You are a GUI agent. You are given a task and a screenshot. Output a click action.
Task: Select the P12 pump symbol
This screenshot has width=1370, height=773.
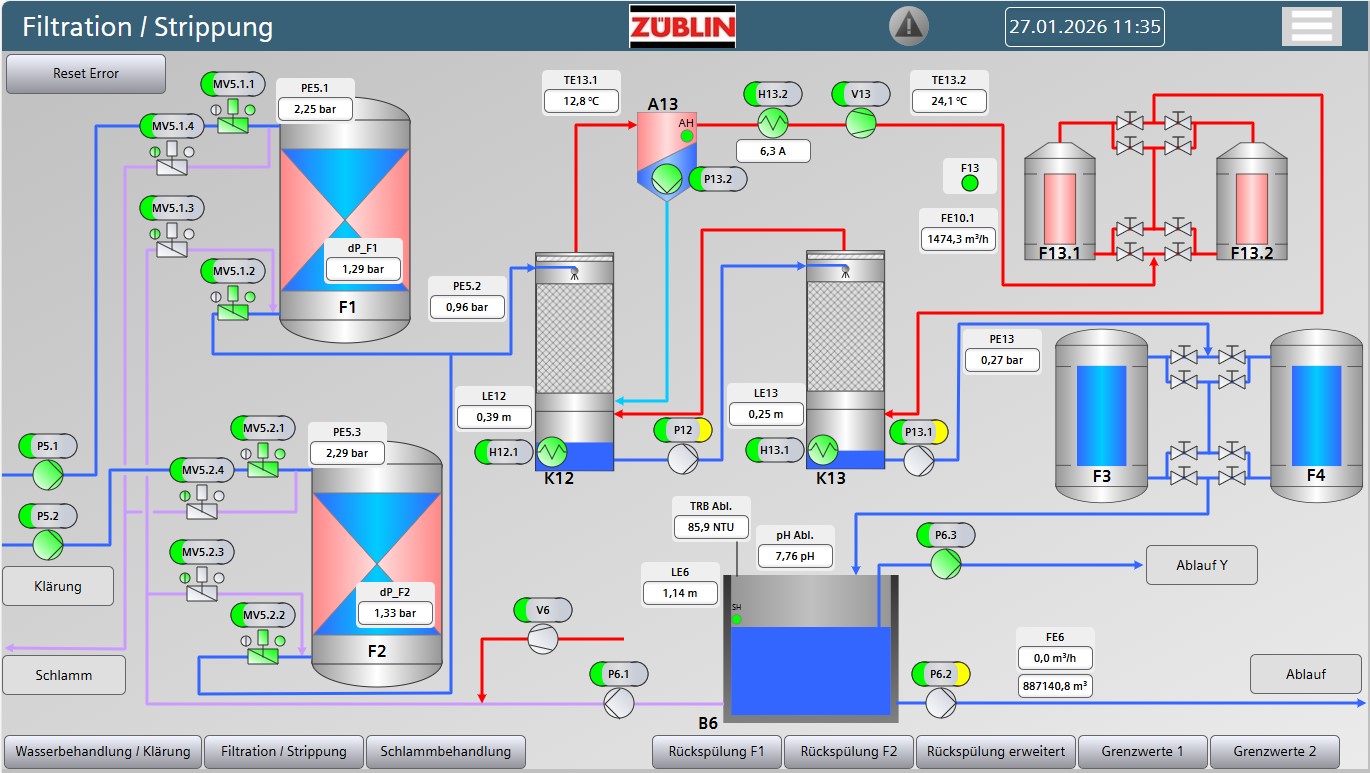(x=683, y=459)
